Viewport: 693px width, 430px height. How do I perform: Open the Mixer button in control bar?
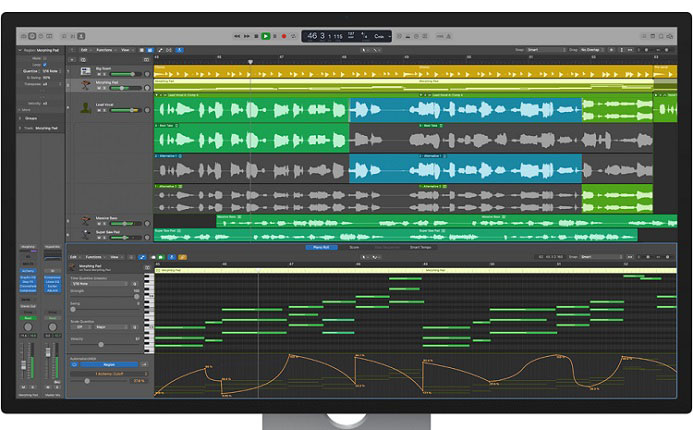73,36
